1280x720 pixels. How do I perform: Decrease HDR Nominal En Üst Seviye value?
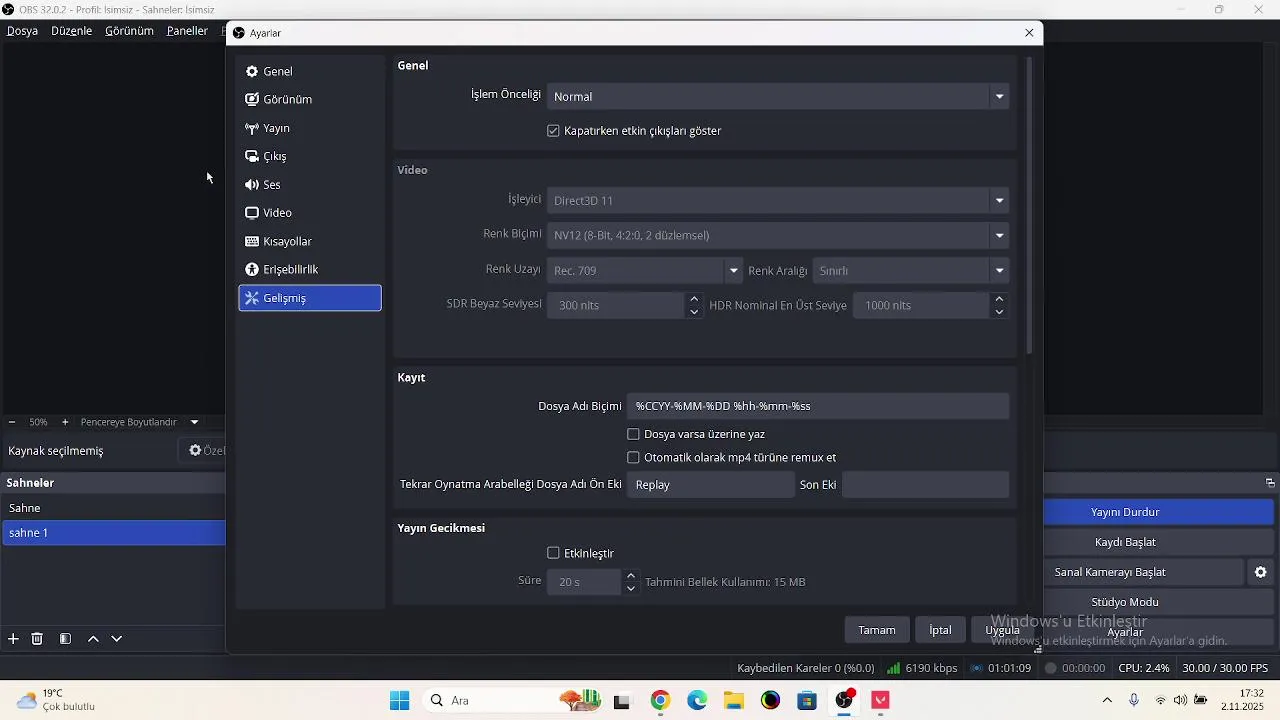click(998, 312)
